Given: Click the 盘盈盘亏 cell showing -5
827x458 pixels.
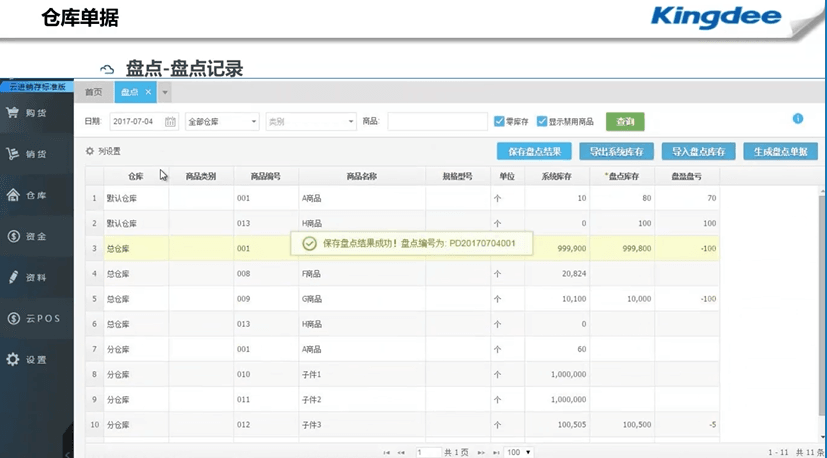Looking at the screenshot, I should (x=687, y=425).
